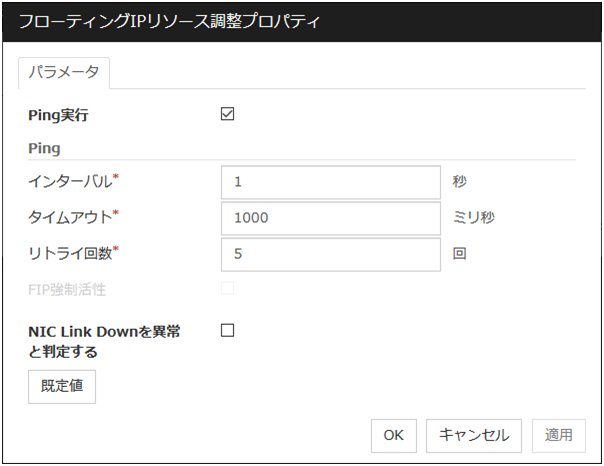Click the Ping実行 label text
The height and width of the screenshot is (466, 604).
tap(59, 115)
